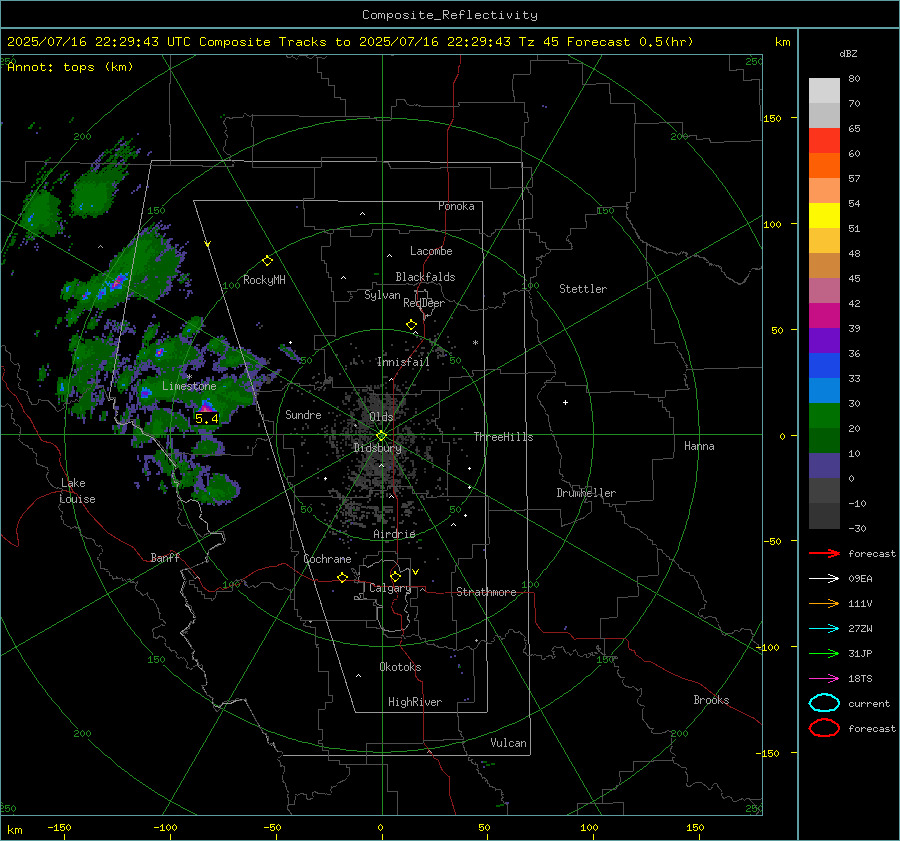
Task: Click the orange 111V arrow legend
Action: 824,603
